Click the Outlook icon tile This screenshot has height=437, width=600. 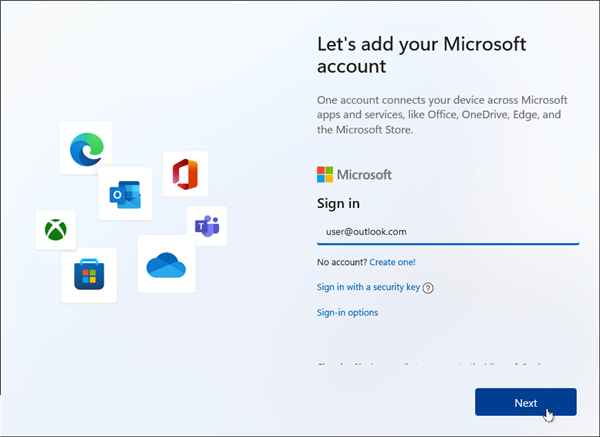pyautogui.click(x=125, y=194)
